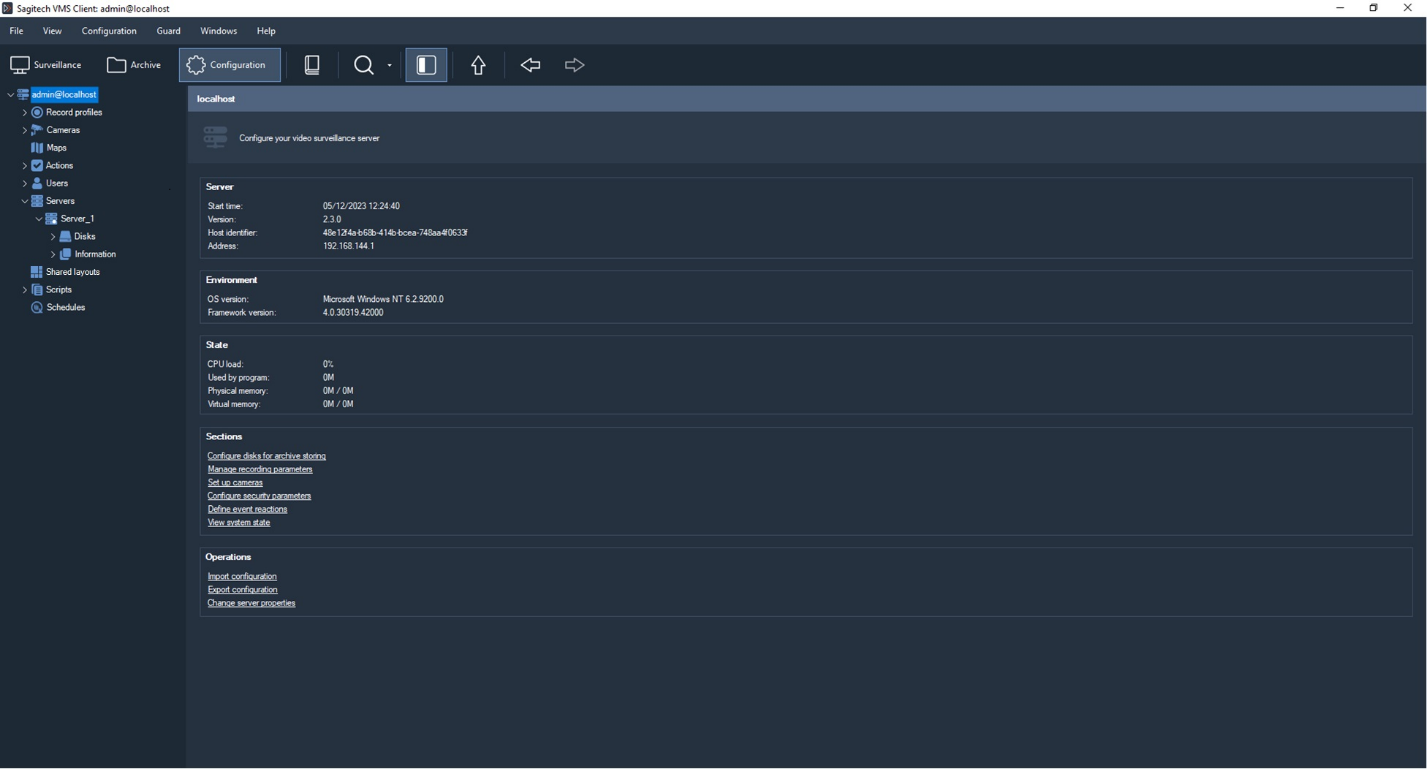Expand the Disks node under Server_1

[x=53, y=237]
